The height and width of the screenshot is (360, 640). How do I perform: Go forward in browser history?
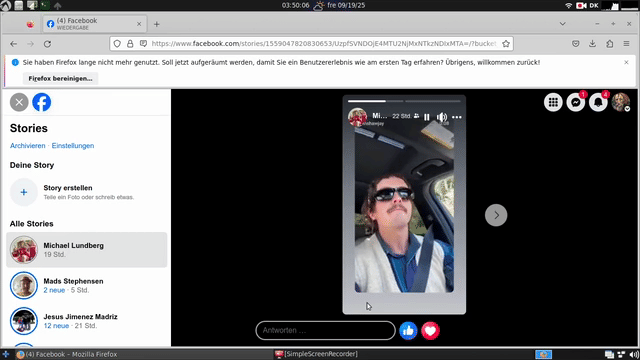tap(31, 44)
